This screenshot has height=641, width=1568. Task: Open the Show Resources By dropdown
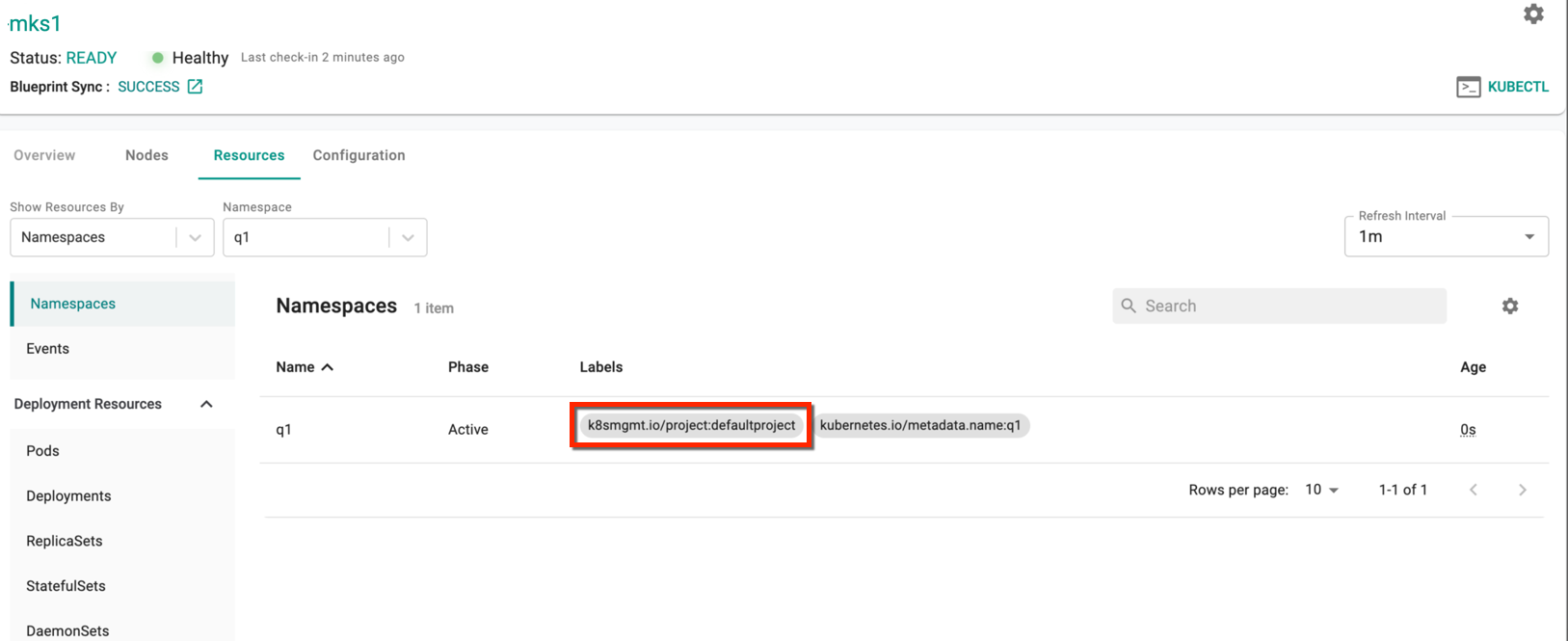pyautogui.click(x=112, y=237)
